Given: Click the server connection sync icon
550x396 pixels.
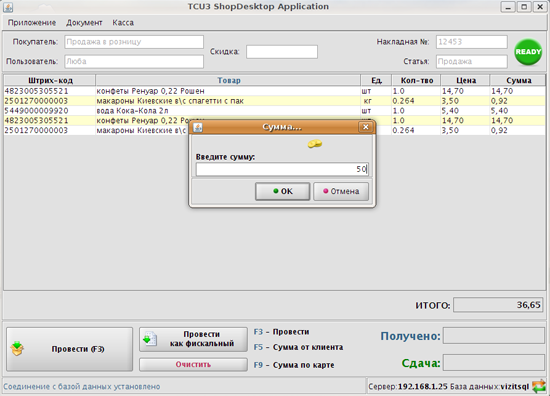Looking at the screenshot, I should pyautogui.click(x=539, y=386).
